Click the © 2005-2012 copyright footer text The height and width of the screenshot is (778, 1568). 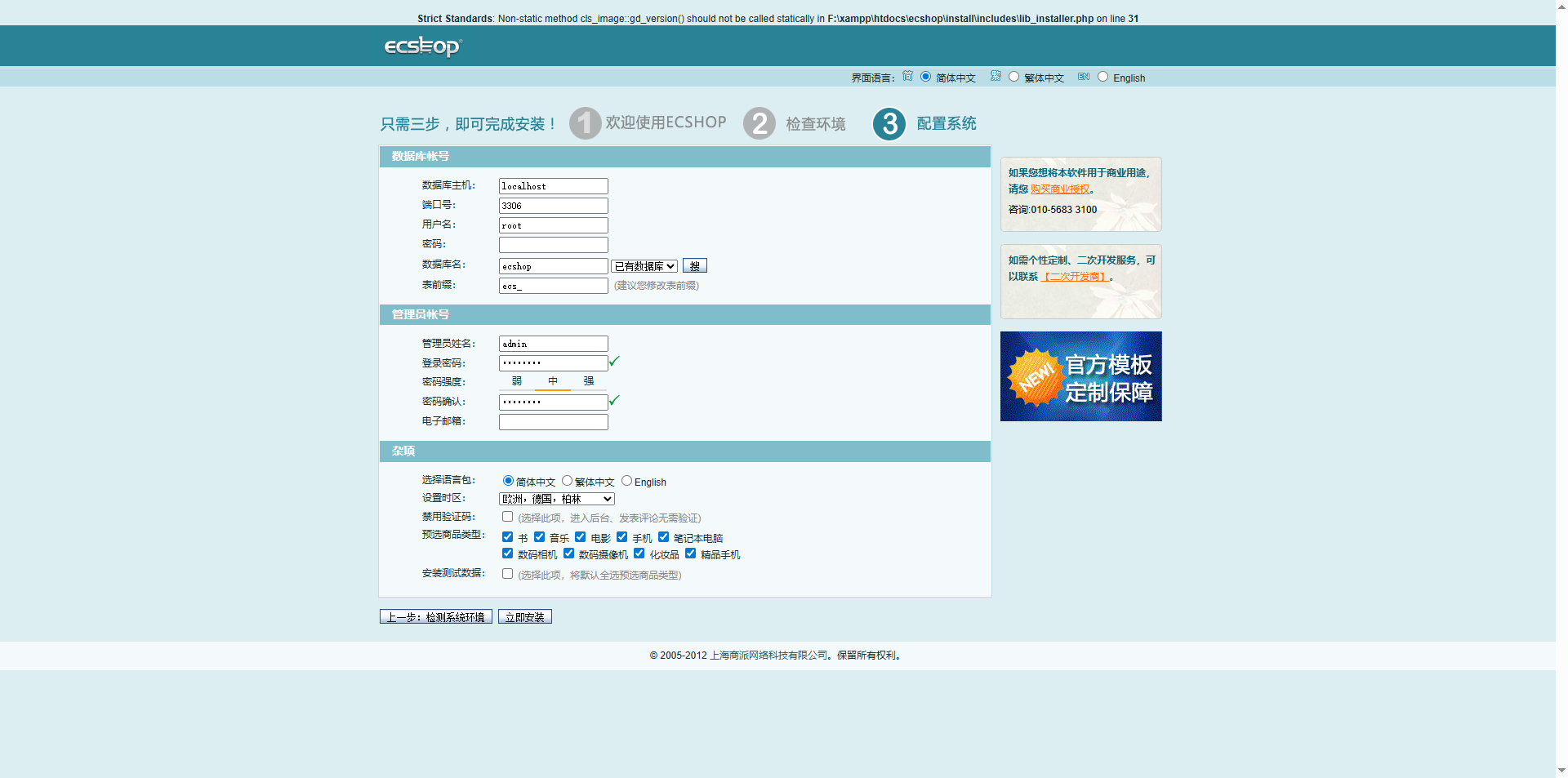777,656
